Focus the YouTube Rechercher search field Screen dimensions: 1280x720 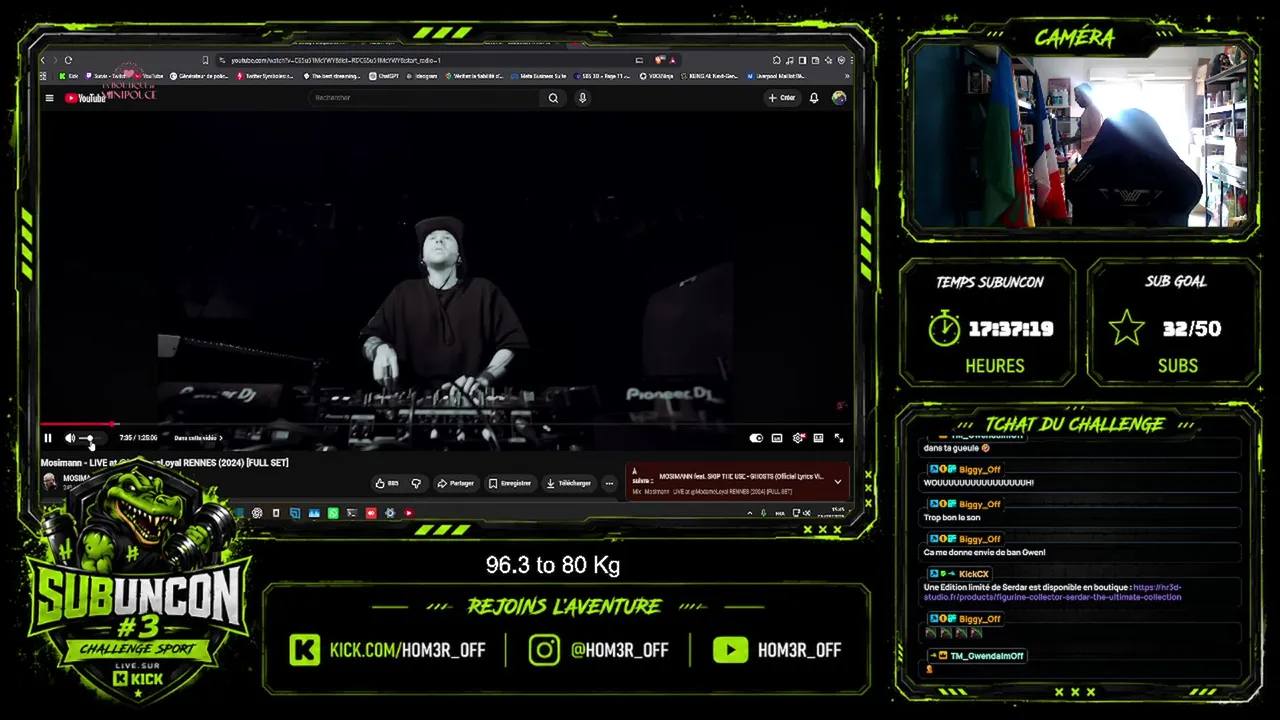coord(425,98)
